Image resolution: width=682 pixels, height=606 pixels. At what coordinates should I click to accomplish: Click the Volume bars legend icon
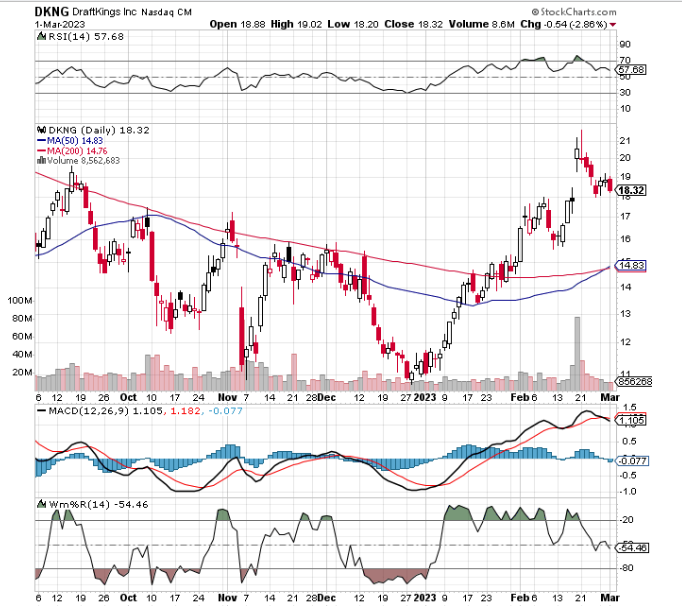(41, 161)
